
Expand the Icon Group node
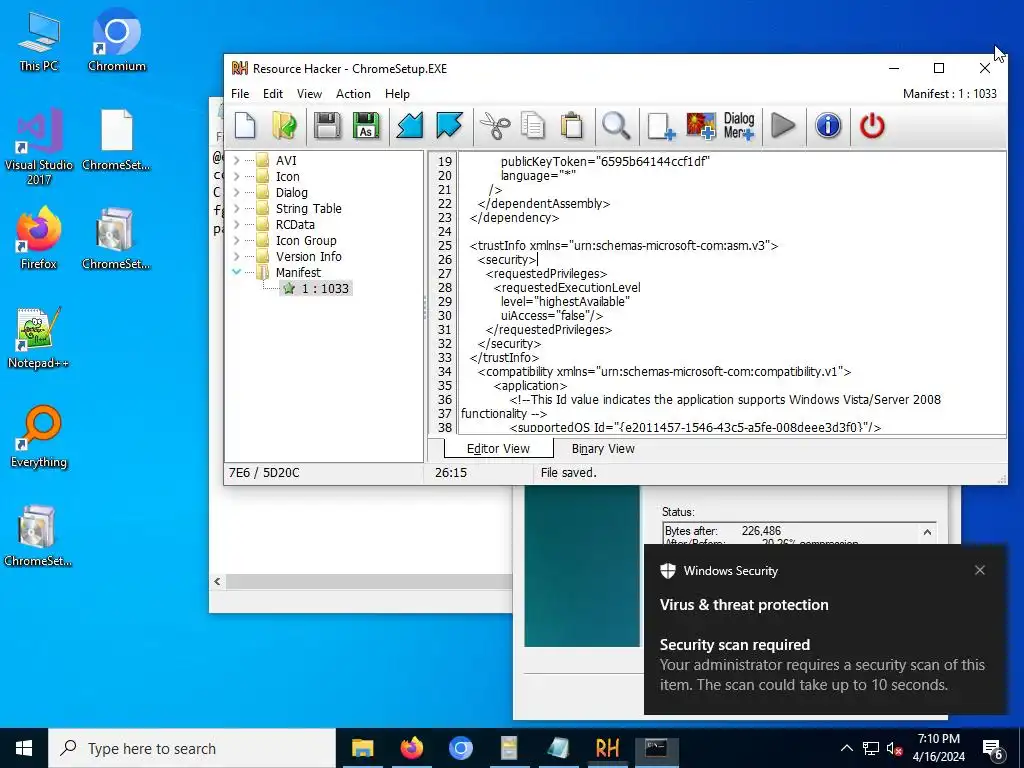click(236, 240)
